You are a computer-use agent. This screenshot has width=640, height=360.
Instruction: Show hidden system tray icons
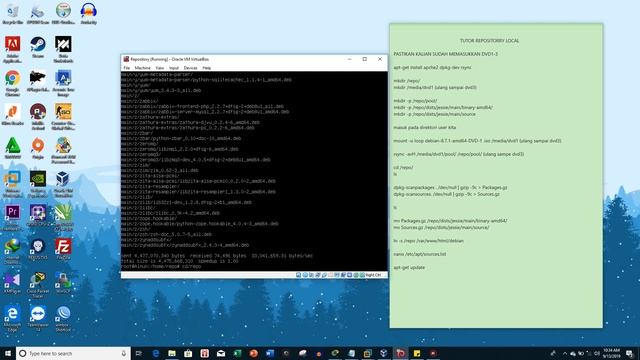[x=565, y=353]
